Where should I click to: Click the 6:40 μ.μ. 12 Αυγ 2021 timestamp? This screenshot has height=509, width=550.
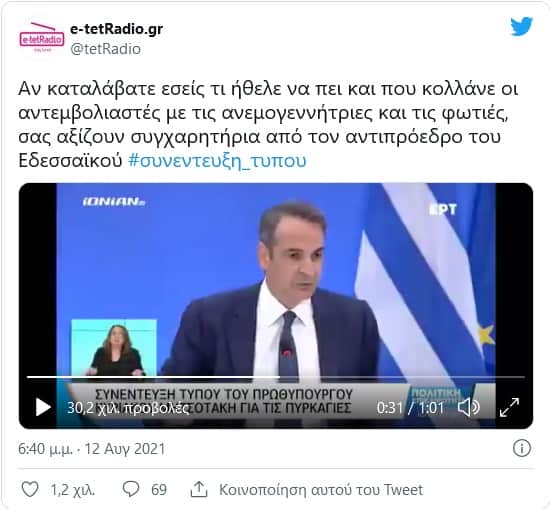(92, 449)
